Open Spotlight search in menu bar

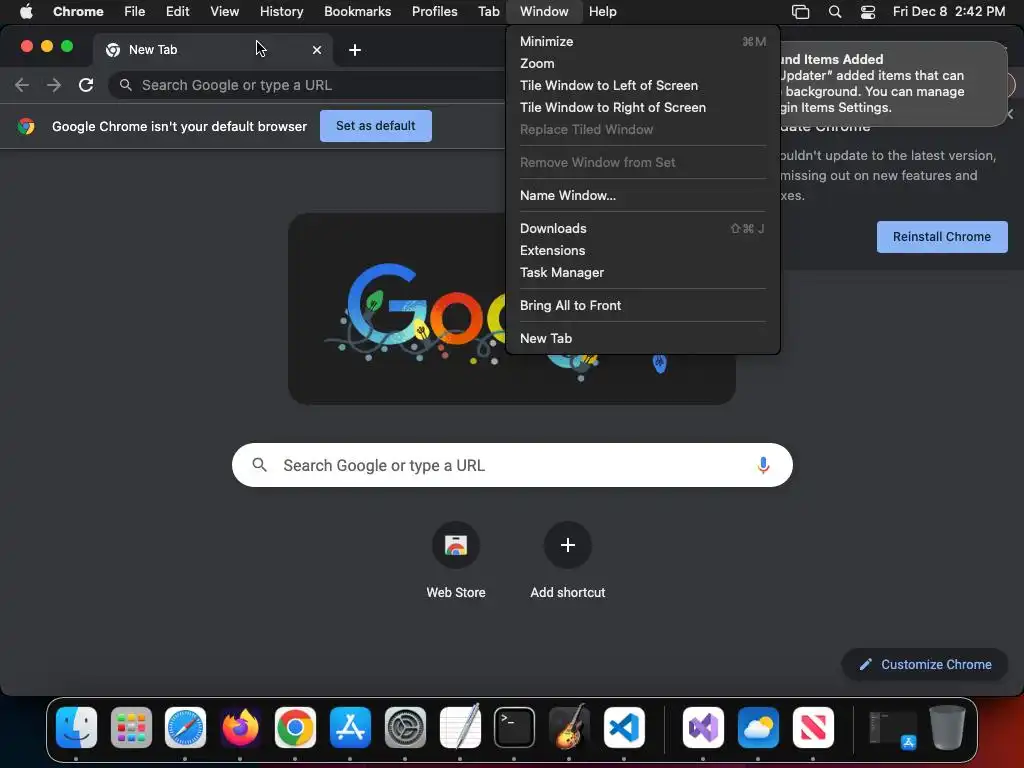coord(835,12)
